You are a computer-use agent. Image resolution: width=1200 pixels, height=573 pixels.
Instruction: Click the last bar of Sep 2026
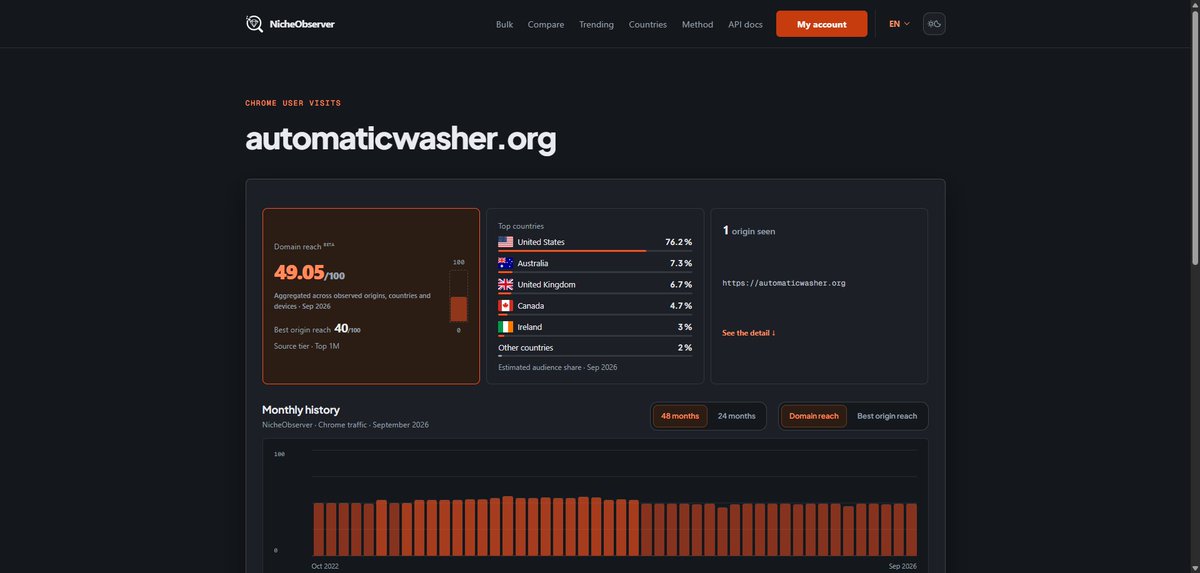[x=911, y=528]
